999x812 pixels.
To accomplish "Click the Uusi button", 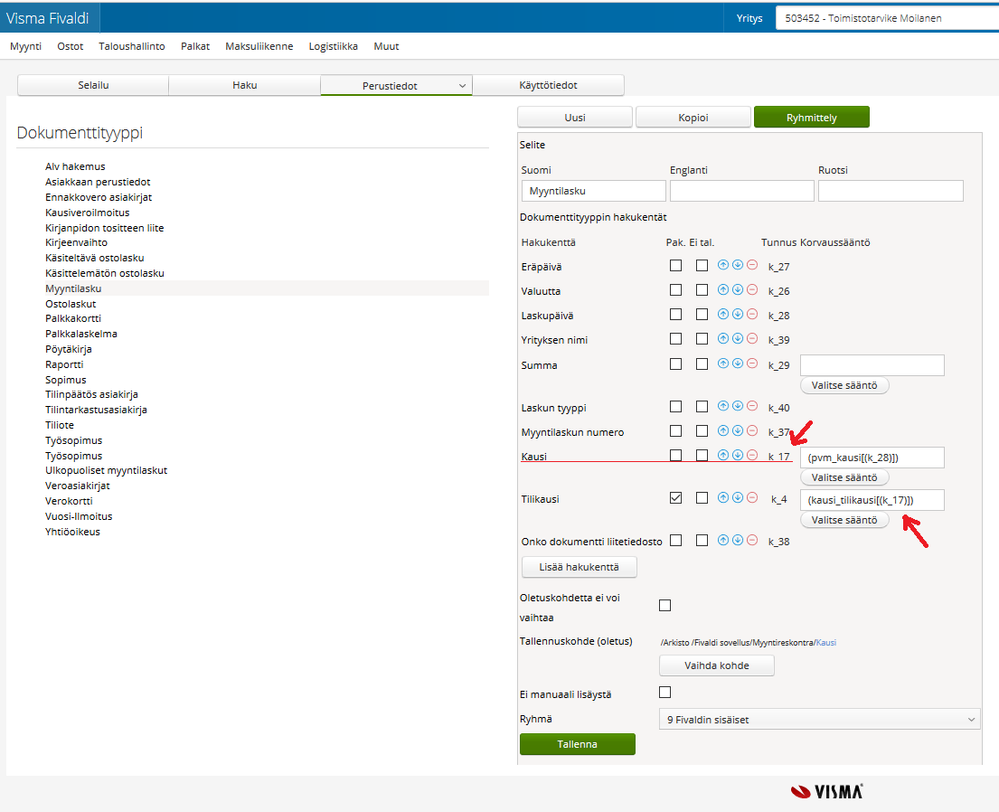I will [x=575, y=117].
